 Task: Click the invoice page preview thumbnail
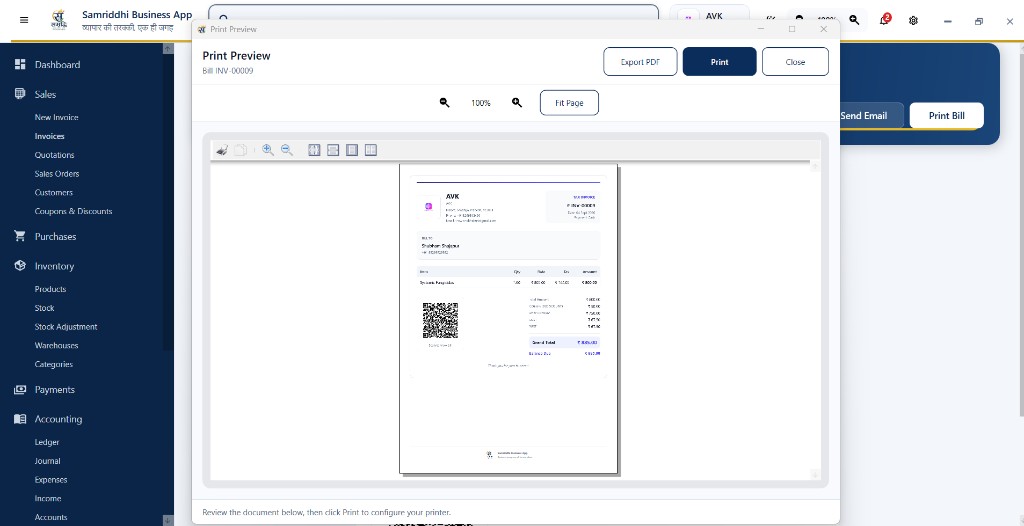coord(509,318)
